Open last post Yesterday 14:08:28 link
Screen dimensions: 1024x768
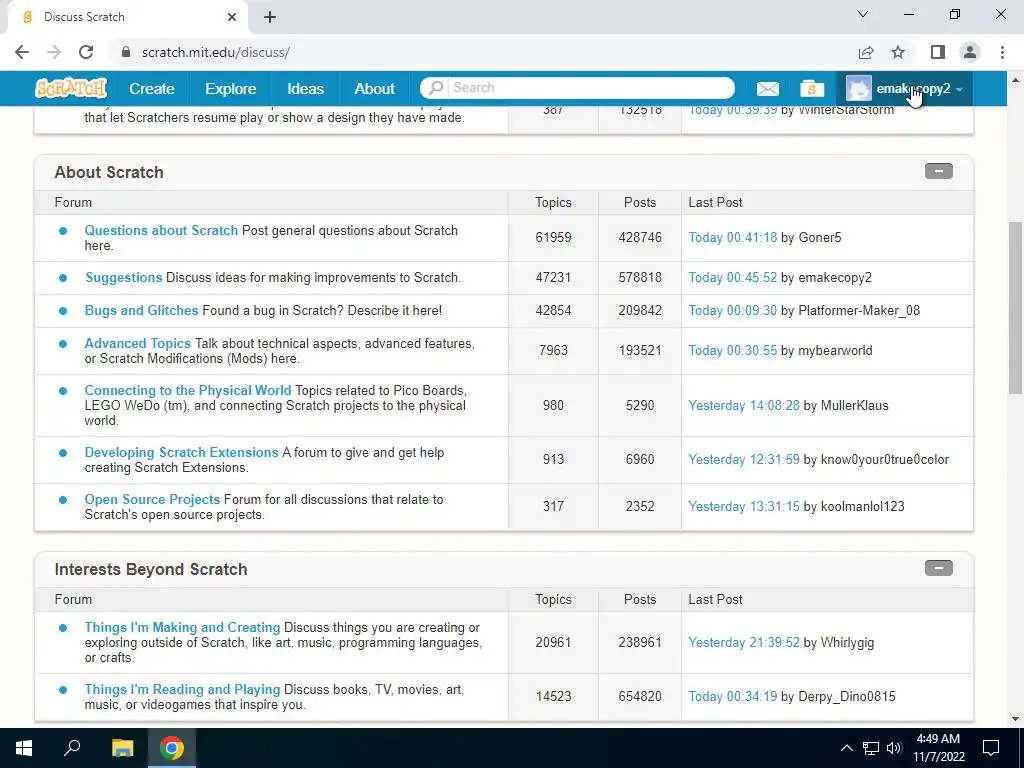pyautogui.click(x=743, y=406)
